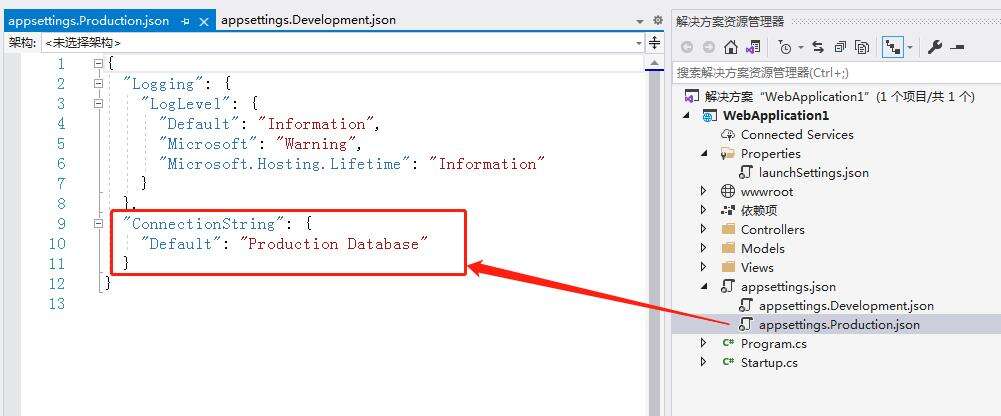Open Properties using the wrench icon

[x=935, y=47]
